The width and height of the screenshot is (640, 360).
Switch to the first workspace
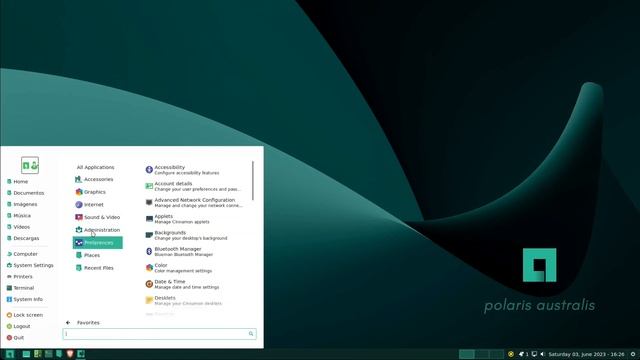coord(467,354)
